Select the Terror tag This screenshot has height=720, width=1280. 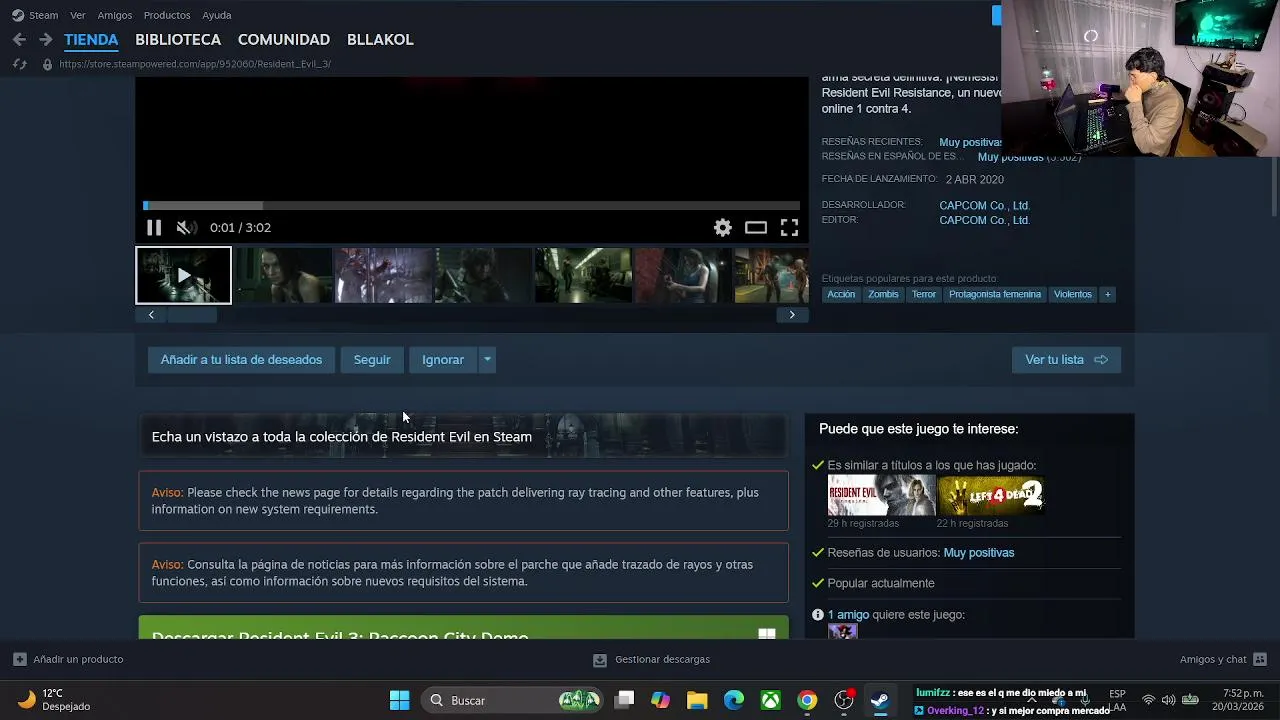coord(924,294)
